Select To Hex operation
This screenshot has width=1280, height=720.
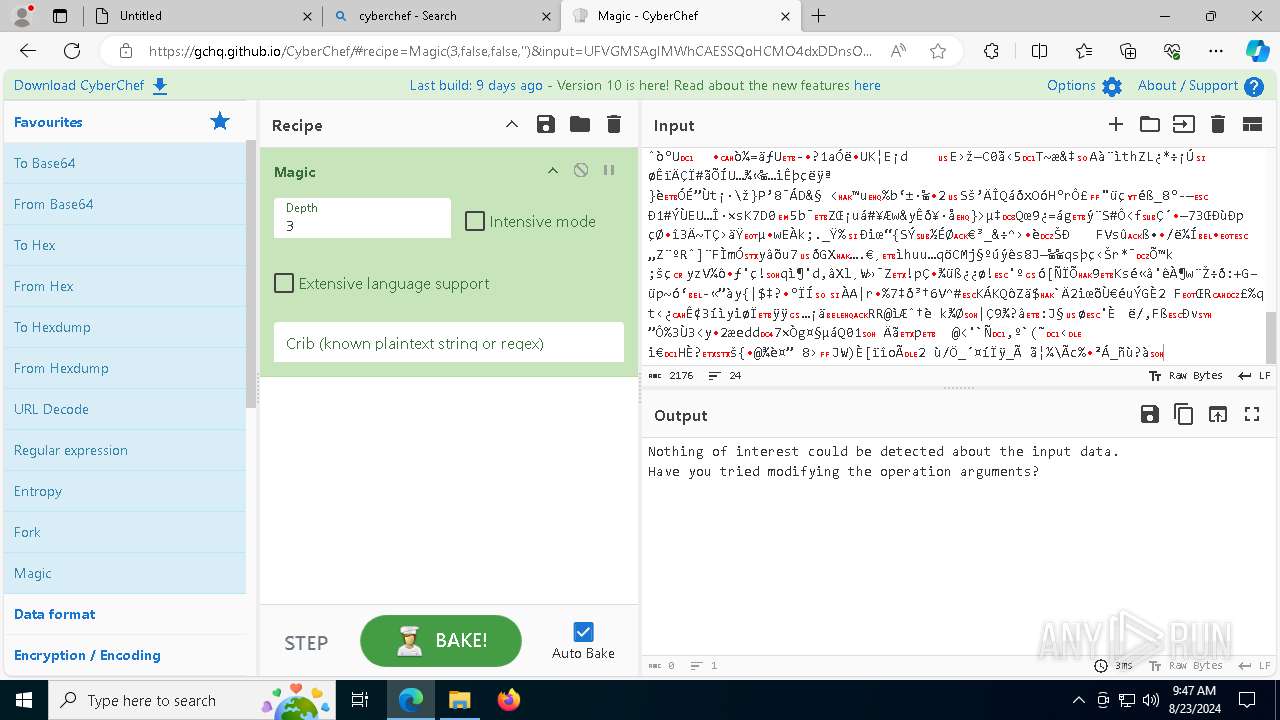coord(125,245)
